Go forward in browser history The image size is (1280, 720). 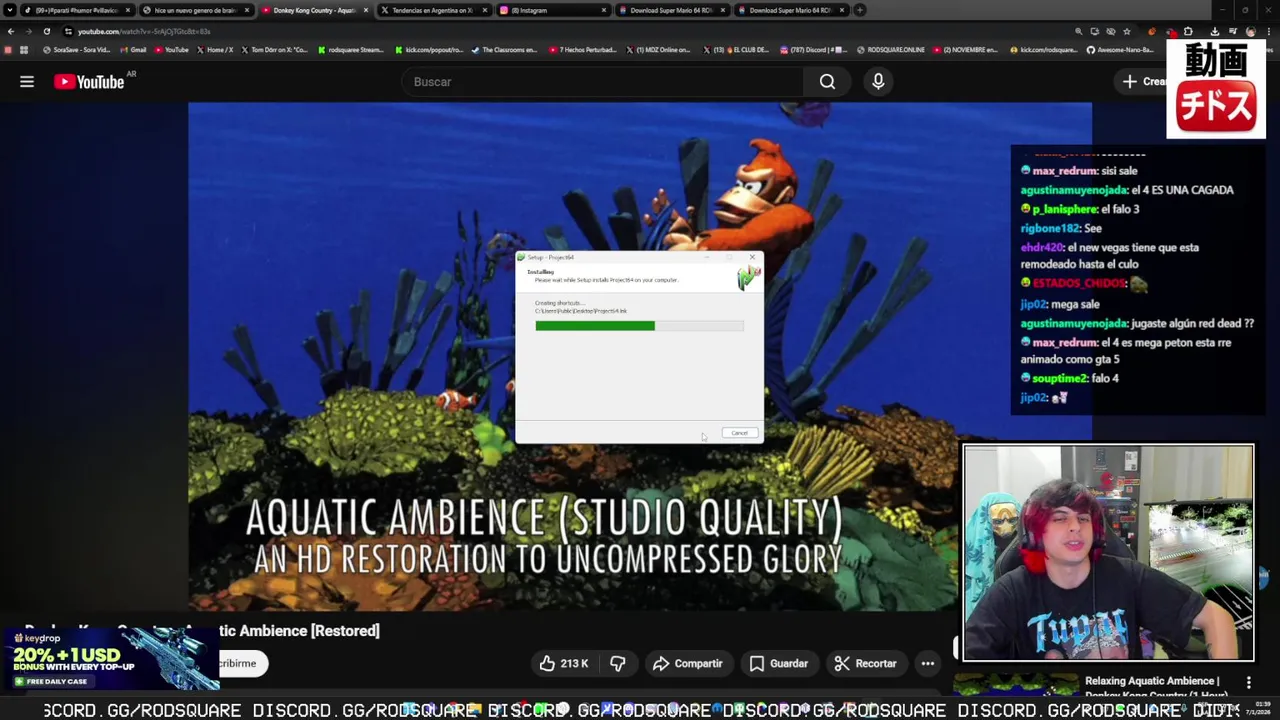click(x=28, y=31)
